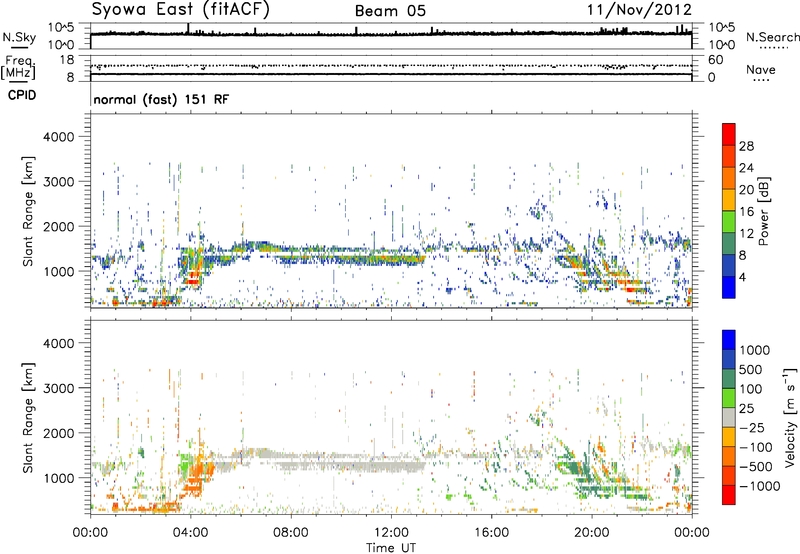
Task: Click the 'N.Sky' legend label
Action: pyautogui.click(x=19, y=37)
